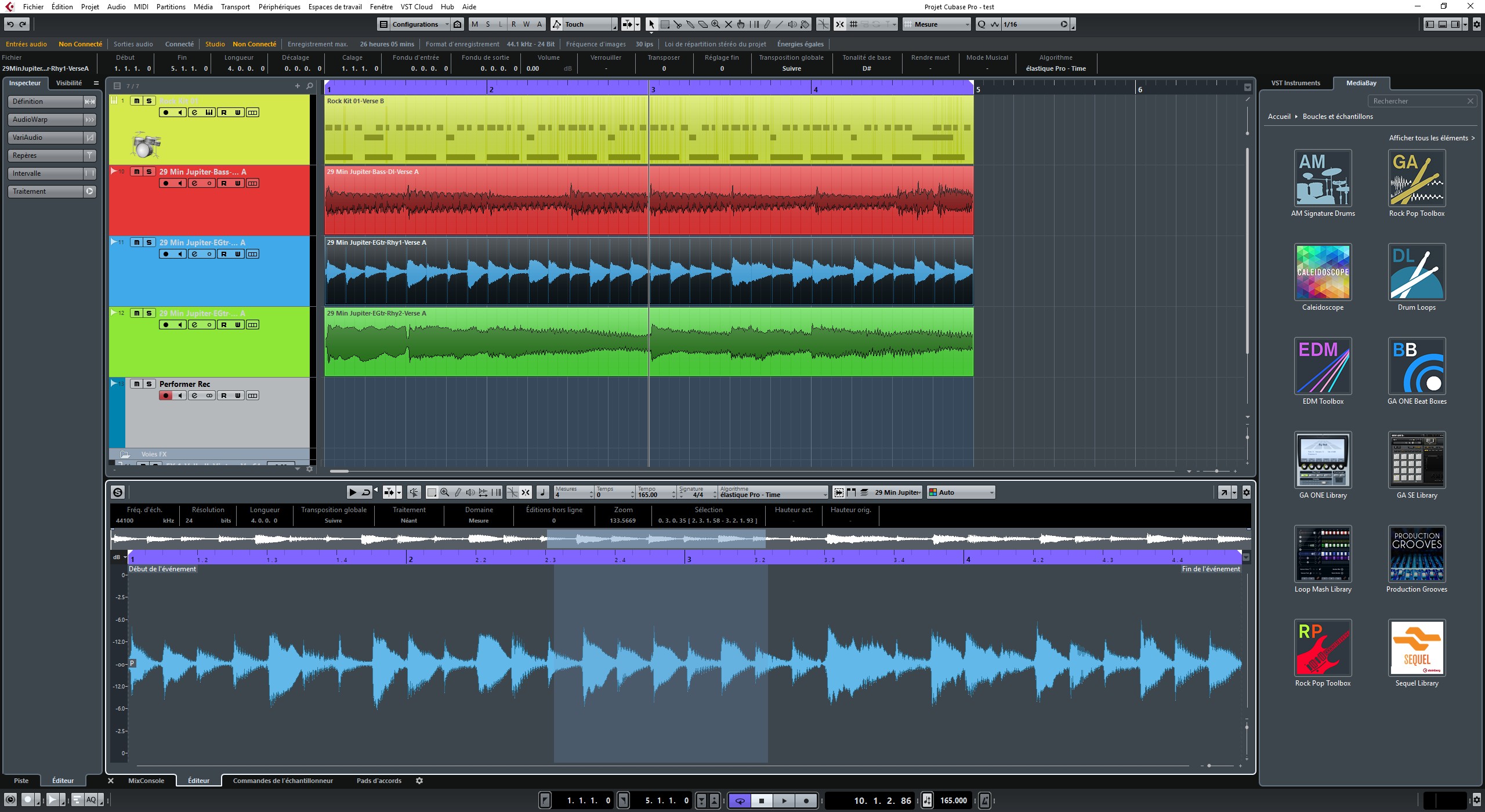Select the Object Selection arrow tool

[x=651, y=24]
